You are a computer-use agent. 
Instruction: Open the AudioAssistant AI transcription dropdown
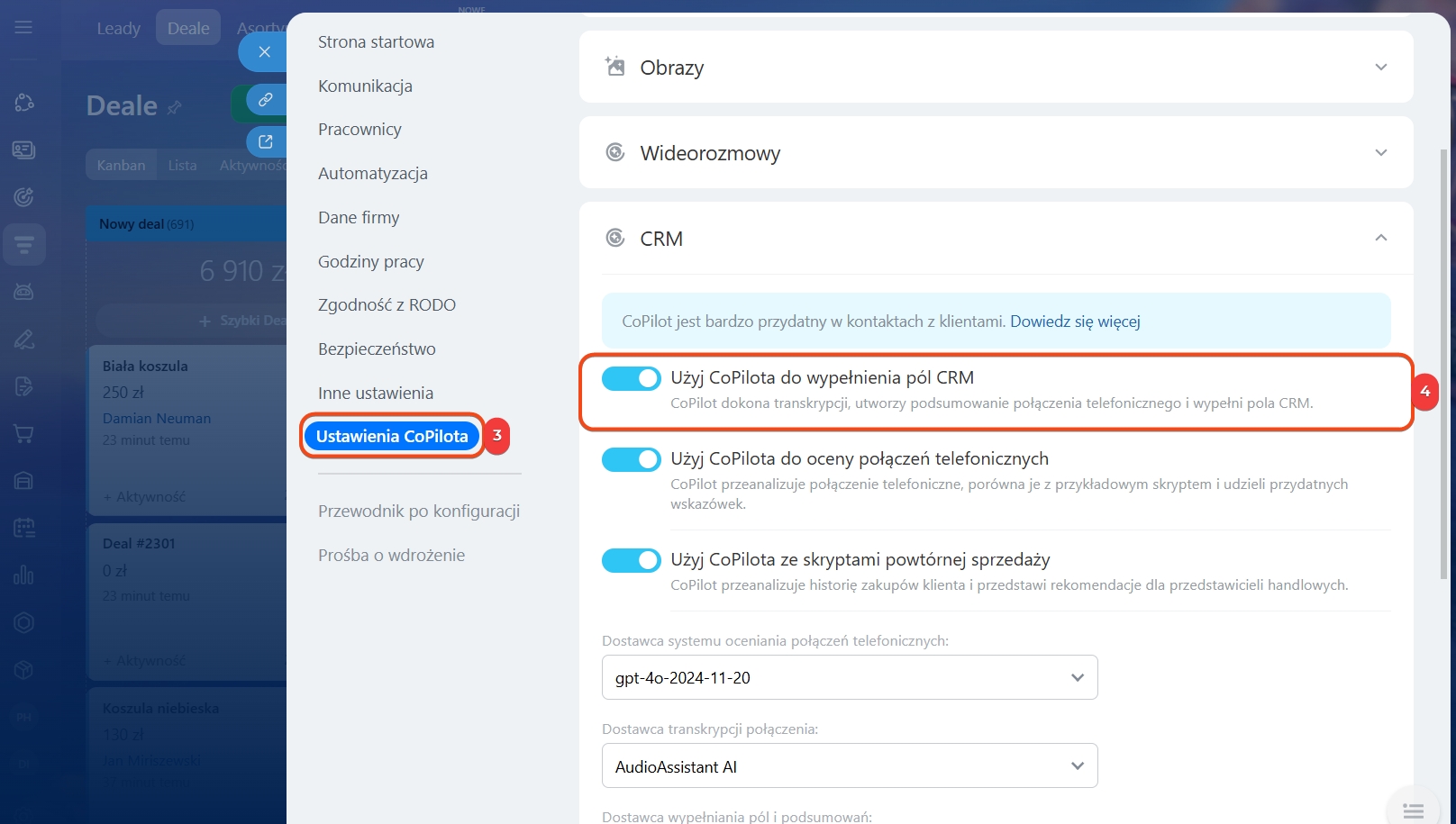849,766
